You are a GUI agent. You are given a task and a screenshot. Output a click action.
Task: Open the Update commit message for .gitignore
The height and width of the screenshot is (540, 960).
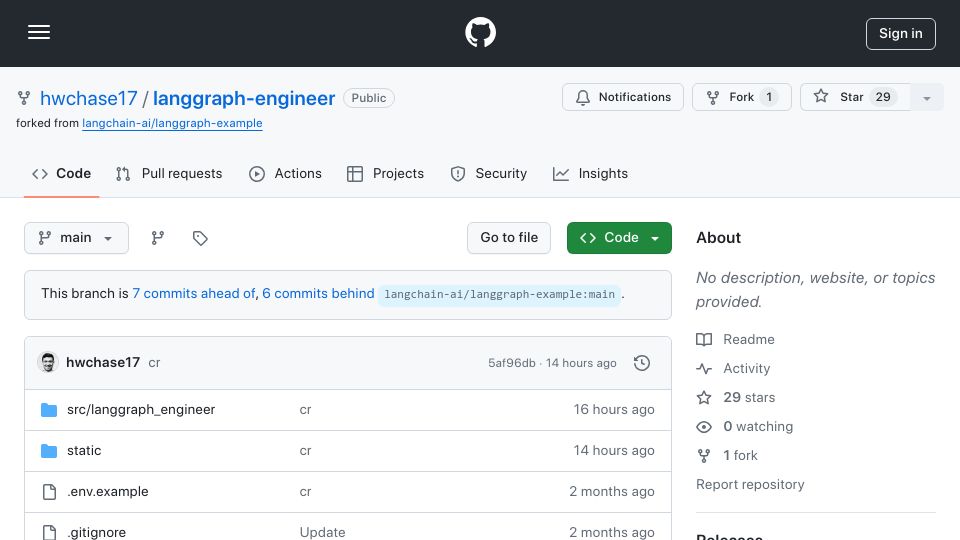click(323, 533)
